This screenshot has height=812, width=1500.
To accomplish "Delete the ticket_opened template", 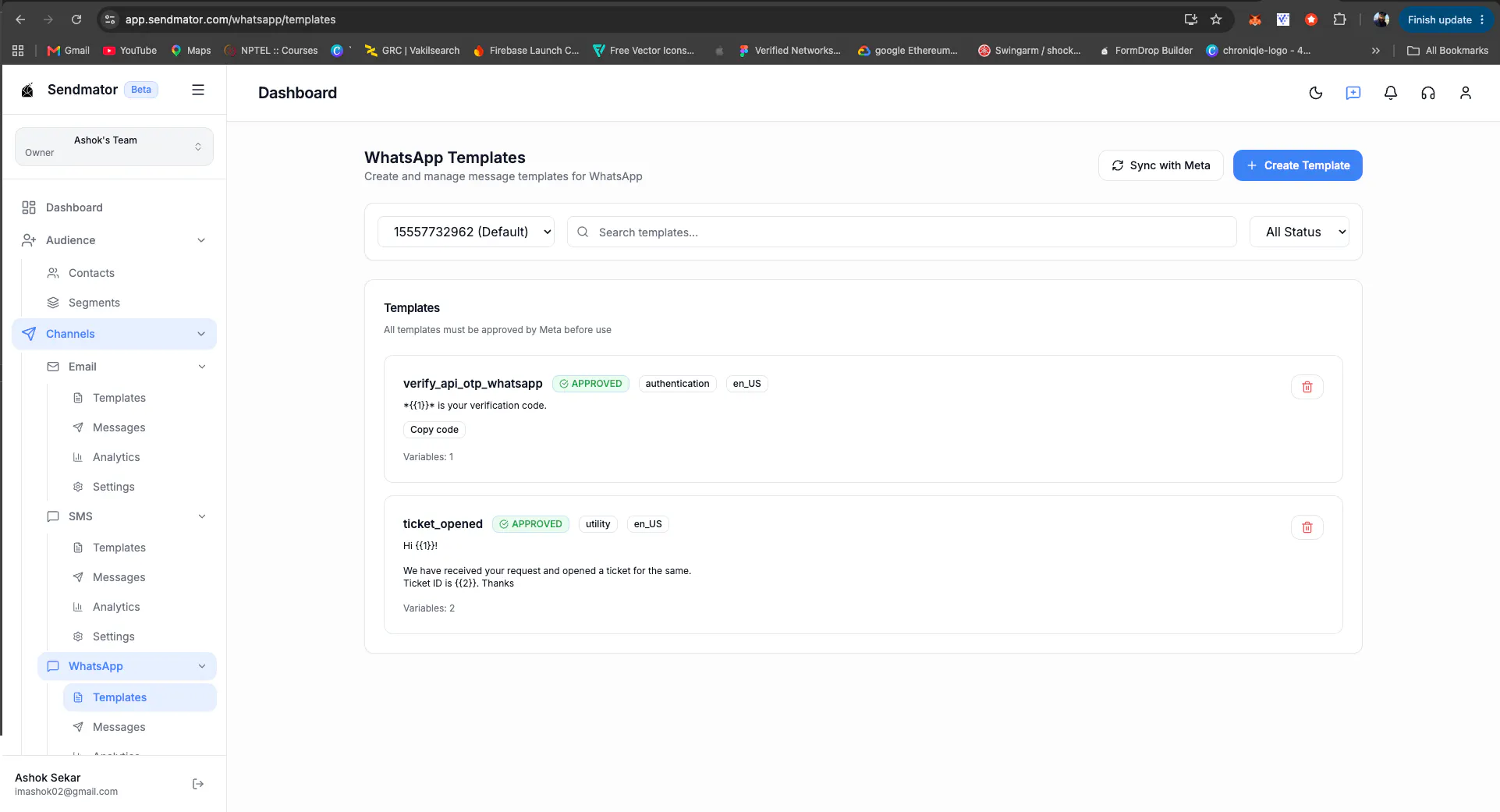I will (x=1307, y=527).
